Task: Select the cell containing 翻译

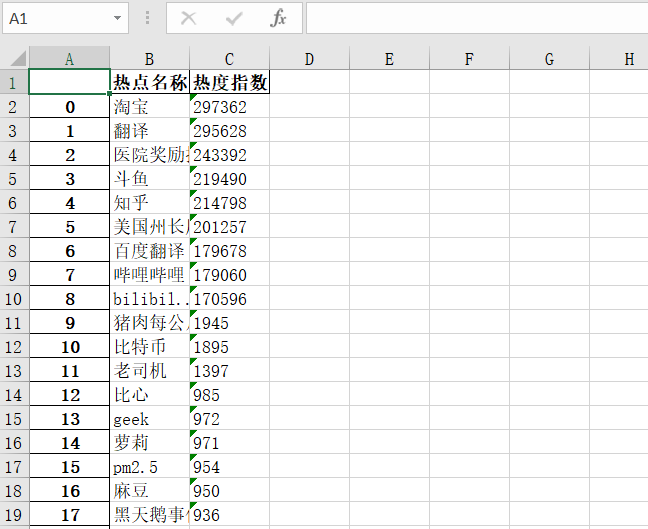Action: click(x=150, y=130)
